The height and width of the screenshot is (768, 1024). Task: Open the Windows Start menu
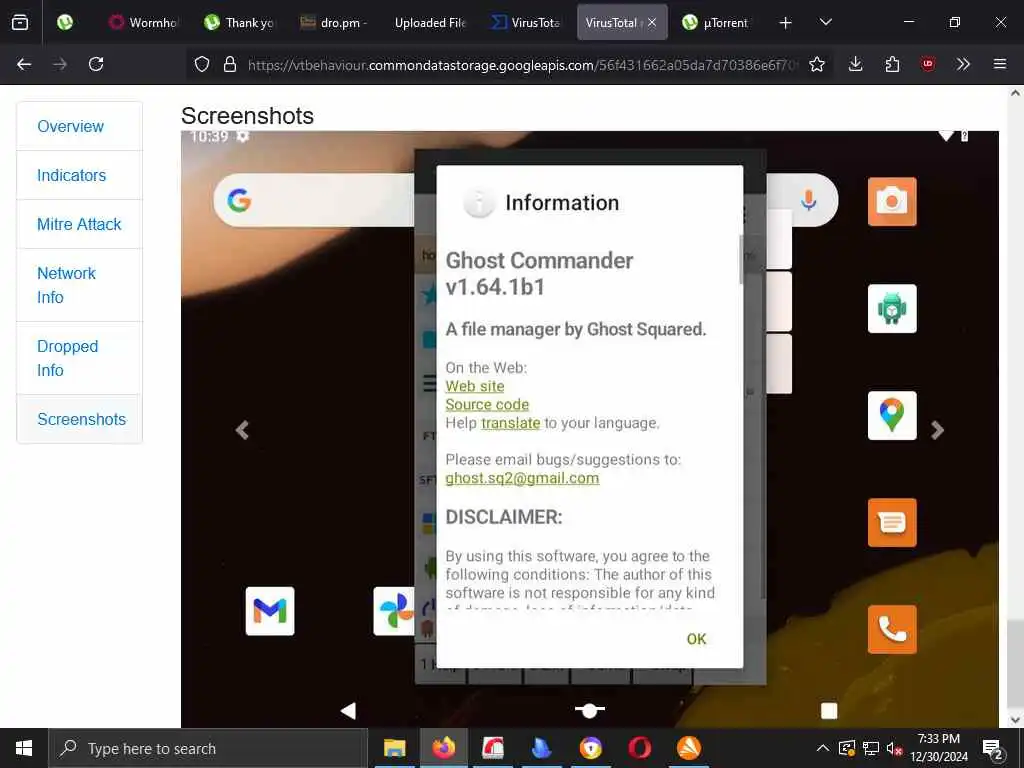click(x=24, y=748)
